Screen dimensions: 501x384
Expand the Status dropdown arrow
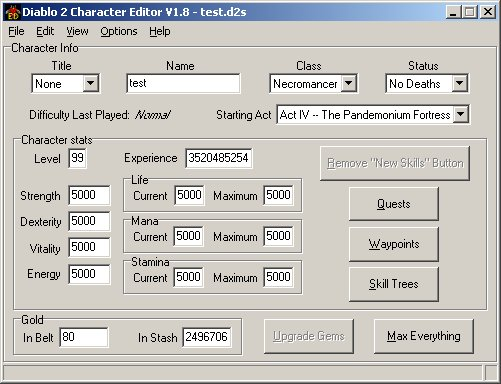point(459,83)
